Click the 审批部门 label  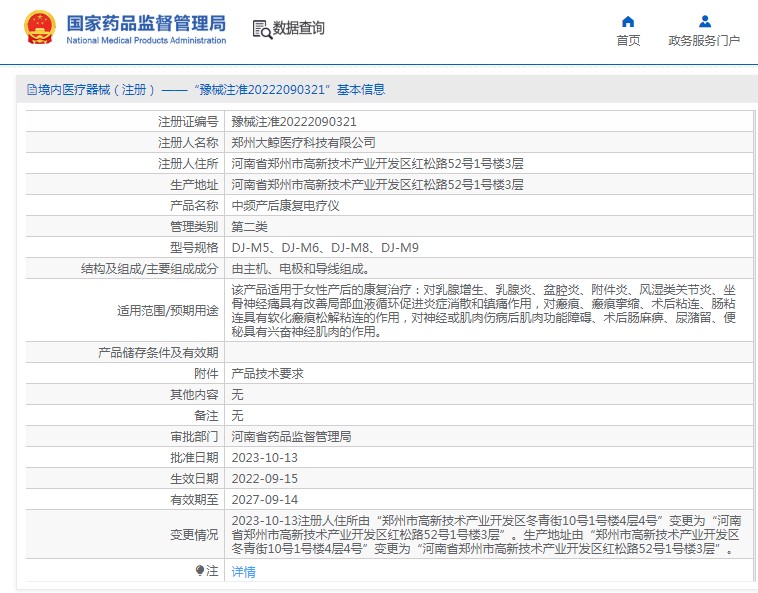point(194,436)
